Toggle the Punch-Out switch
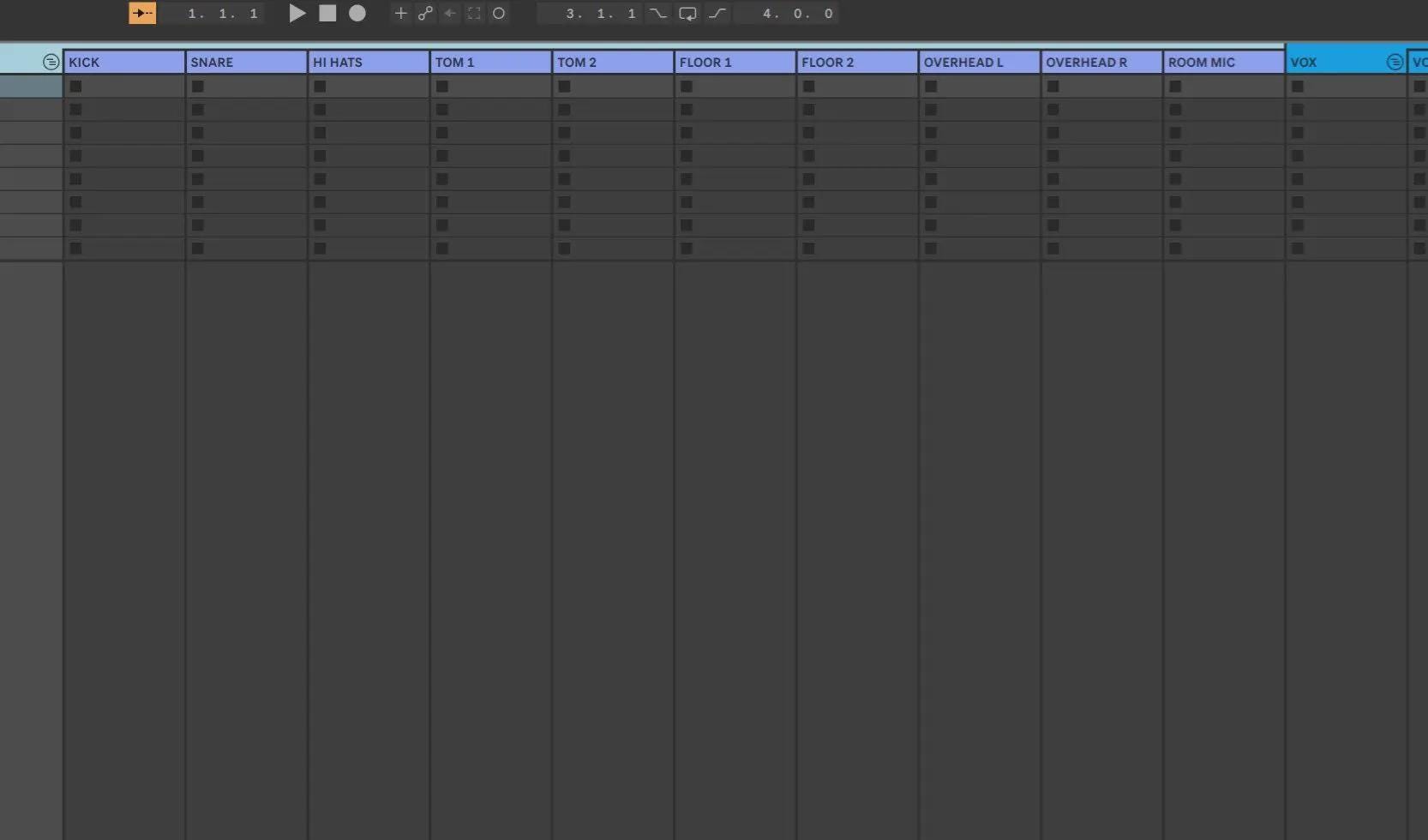Image resolution: width=1428 pixels, height=840 pixels. coord(717,13)
